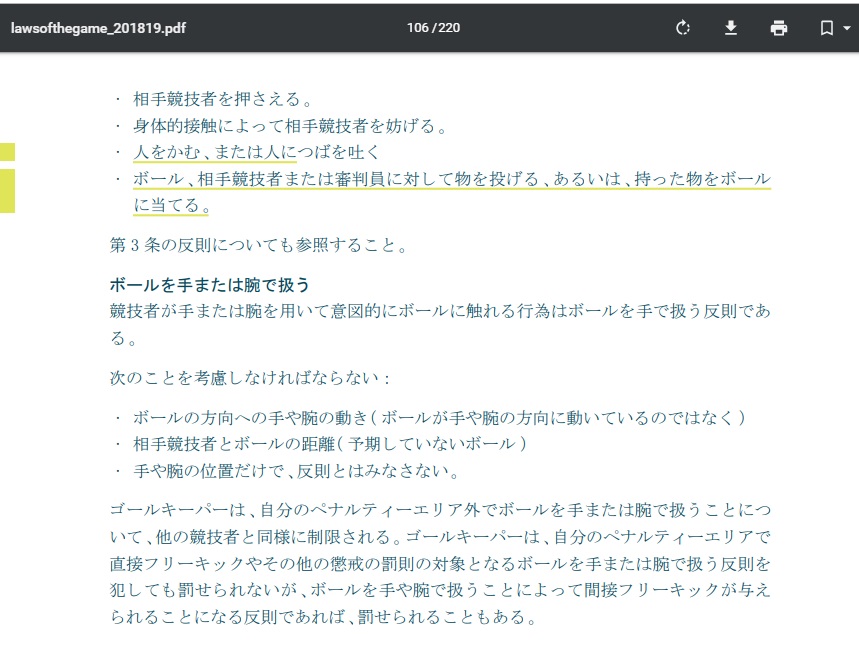Click the total page count 220
This screenshot has height=649, width=859.
(449, 27)
